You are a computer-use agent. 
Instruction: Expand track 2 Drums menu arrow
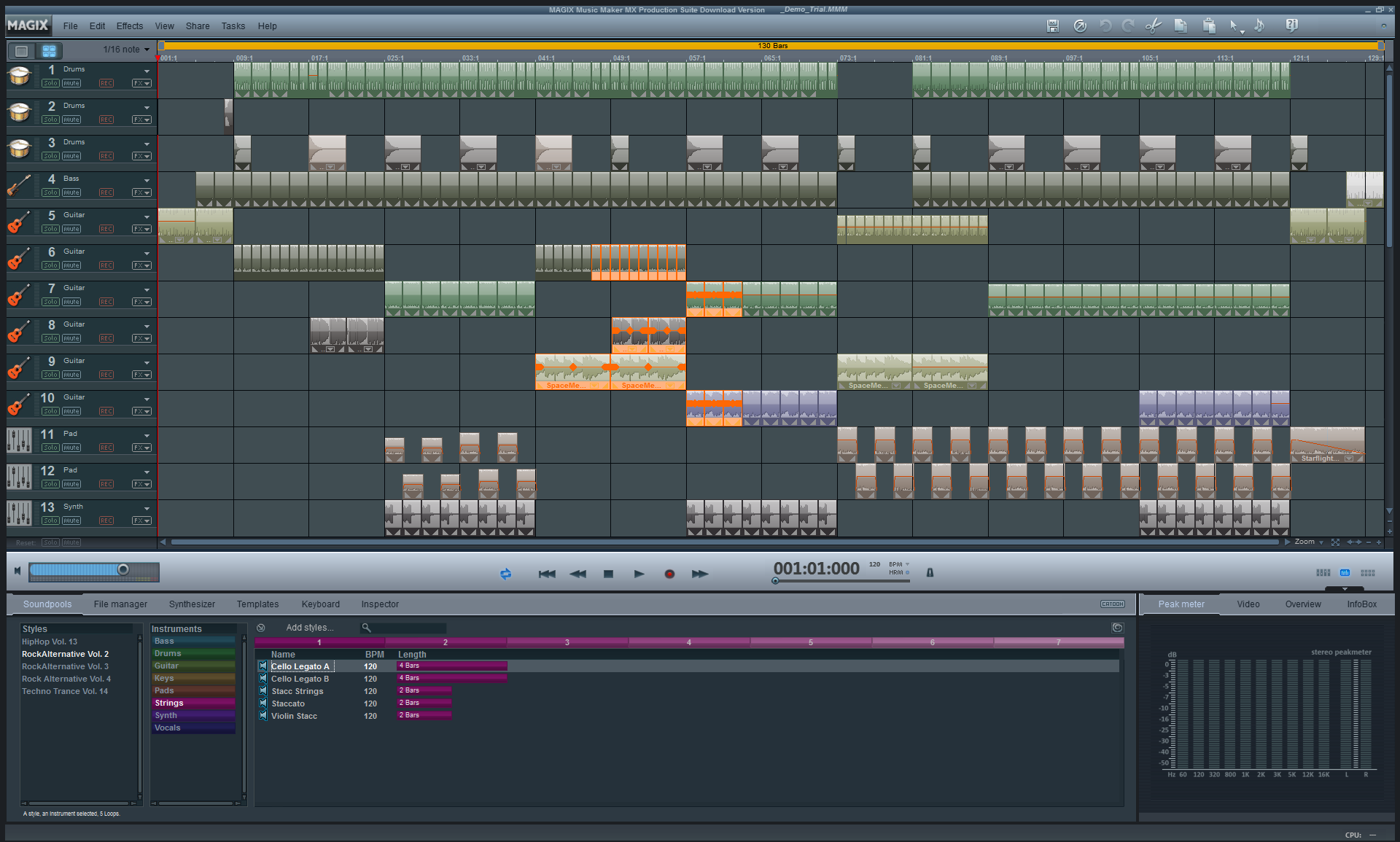point(147,108)
